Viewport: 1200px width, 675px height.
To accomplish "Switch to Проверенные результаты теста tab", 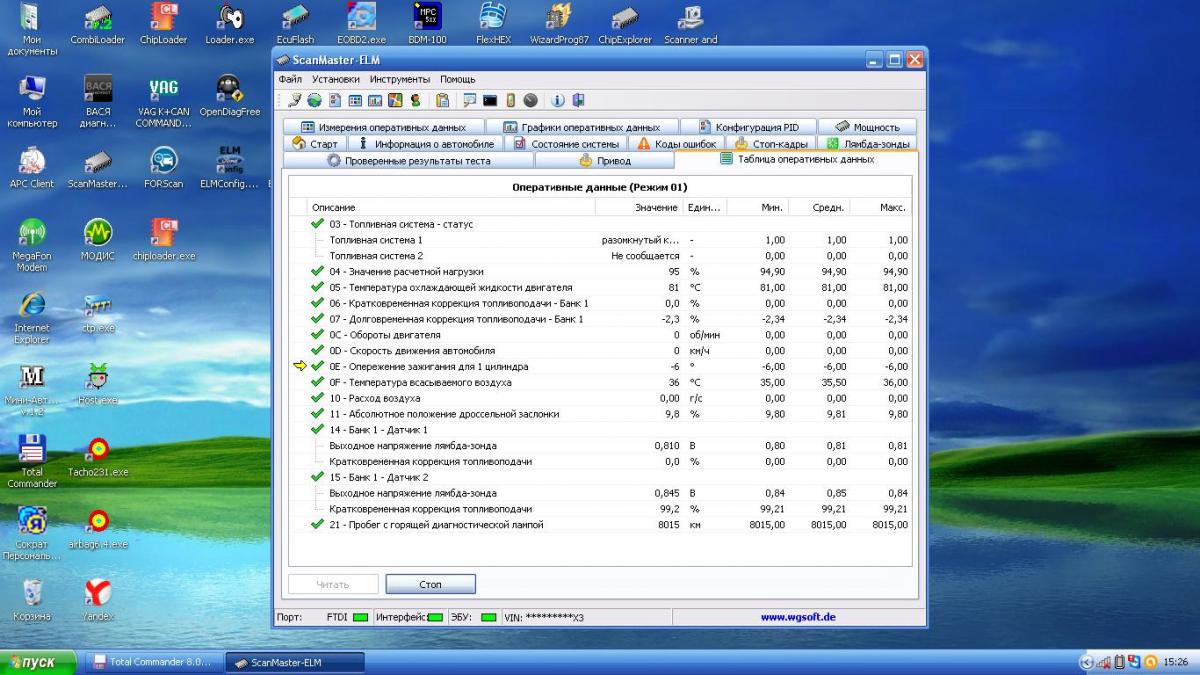I will pyautogui.click(x=409, y=160).
